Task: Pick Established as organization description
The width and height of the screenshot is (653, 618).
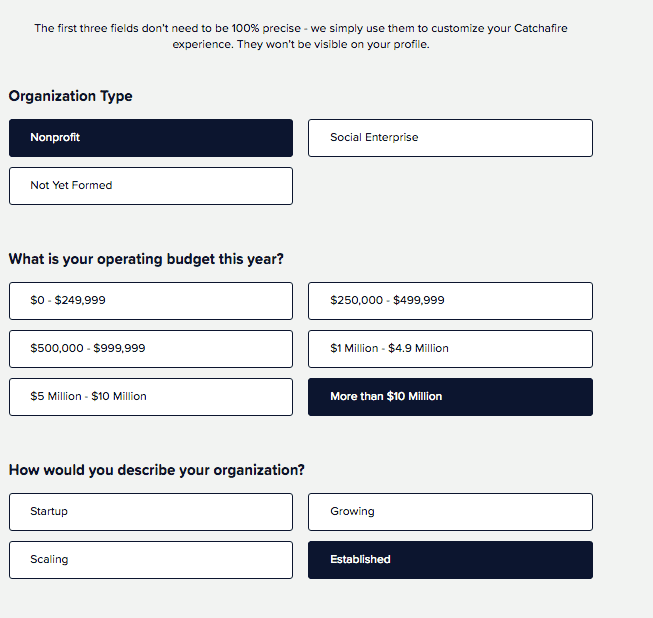Action: click(x=450, y=560)
